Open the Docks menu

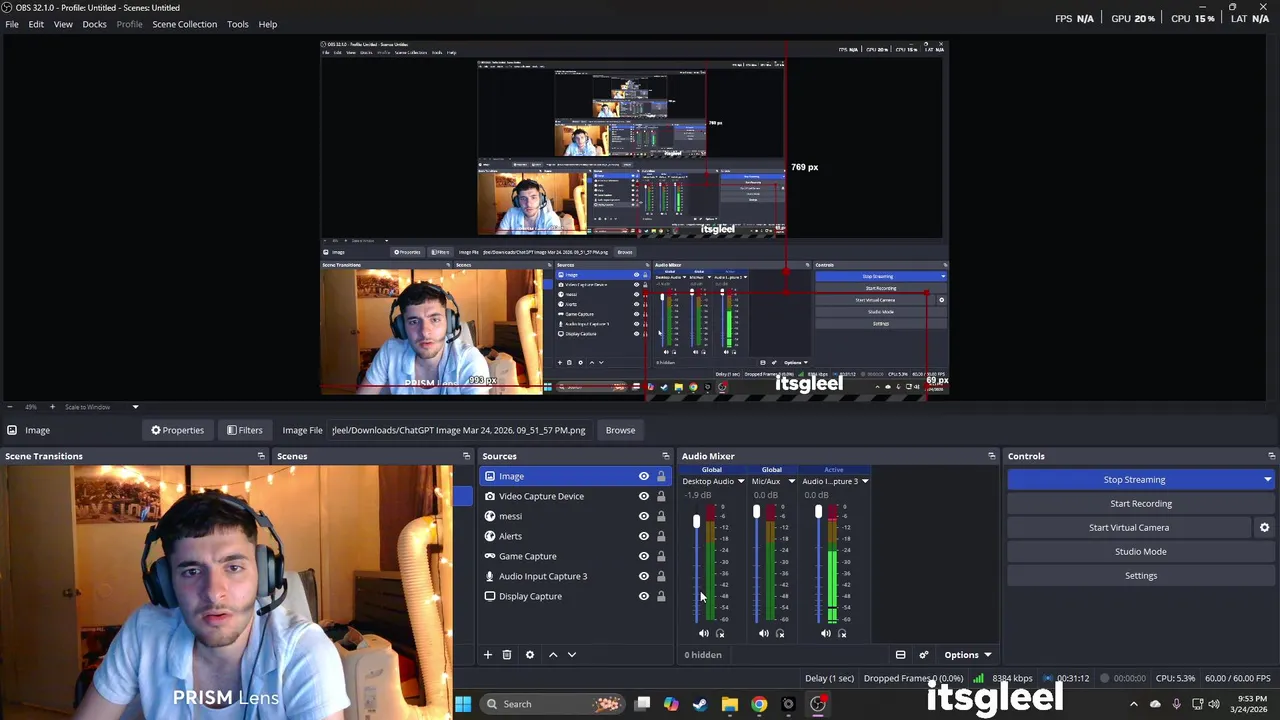pos(94,24)
